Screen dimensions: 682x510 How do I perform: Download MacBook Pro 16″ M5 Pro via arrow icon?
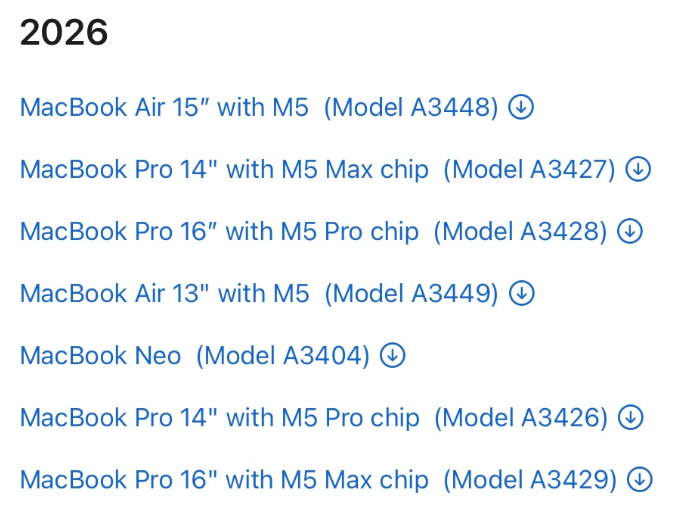[x=630, y=231]
